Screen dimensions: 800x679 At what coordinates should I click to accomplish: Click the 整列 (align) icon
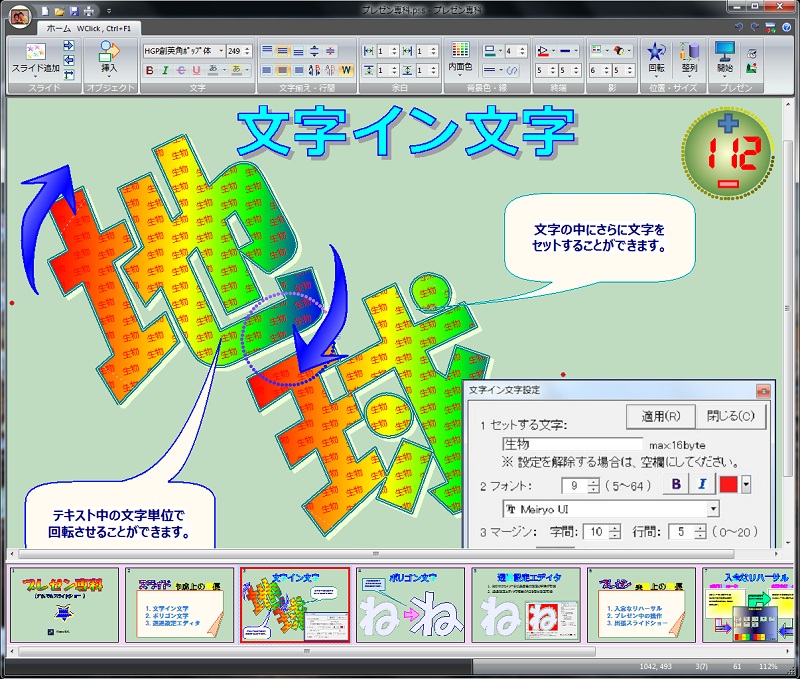tap(688, 52)
